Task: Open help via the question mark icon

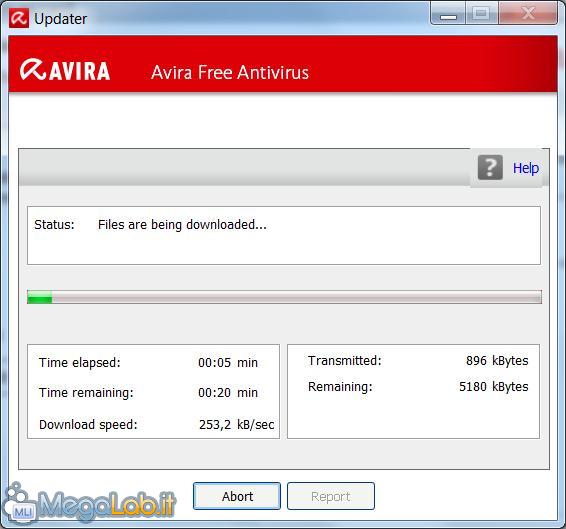Action: click(x=490, y=168)
